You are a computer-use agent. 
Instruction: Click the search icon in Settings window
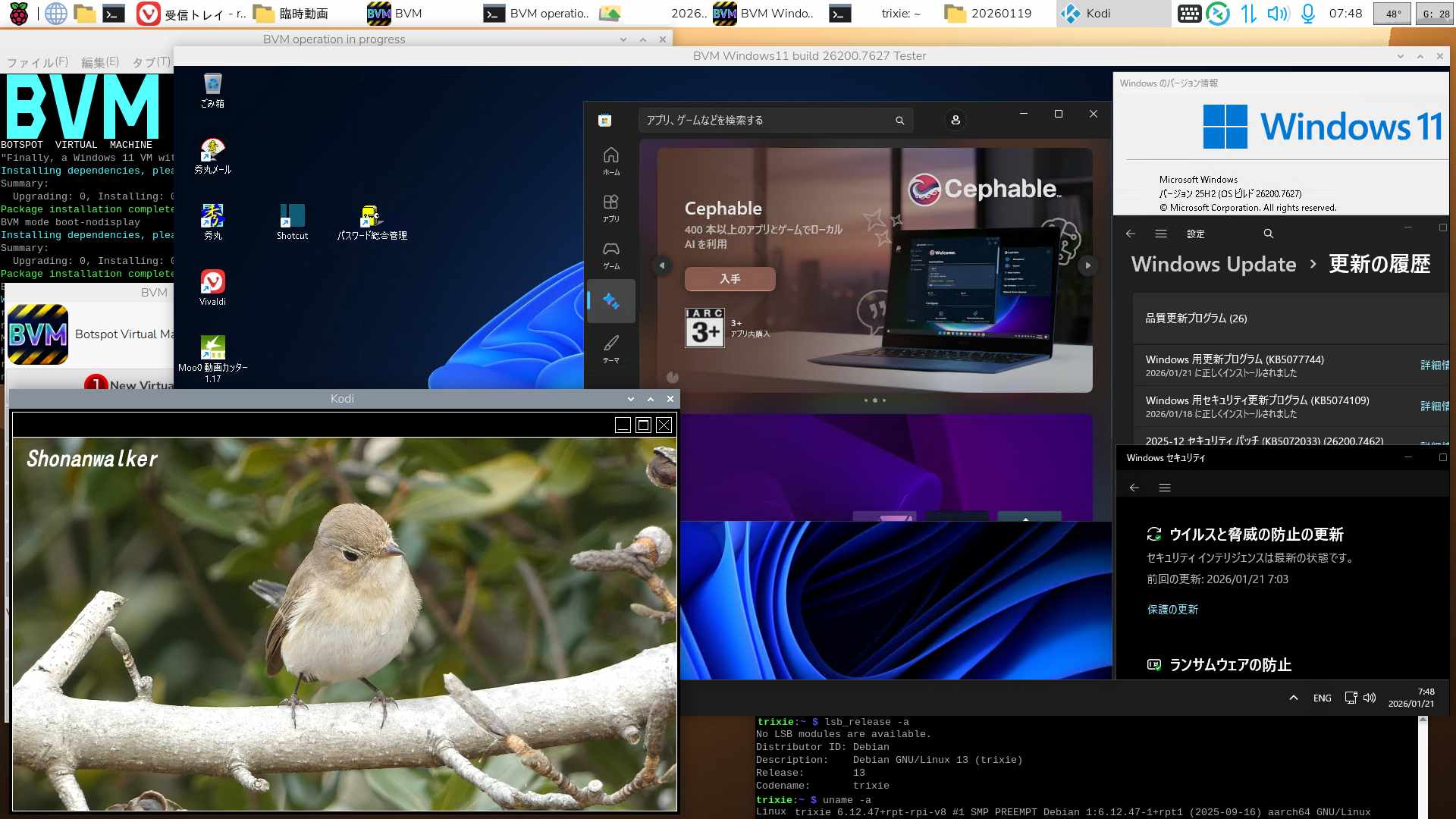(1268, 234)
